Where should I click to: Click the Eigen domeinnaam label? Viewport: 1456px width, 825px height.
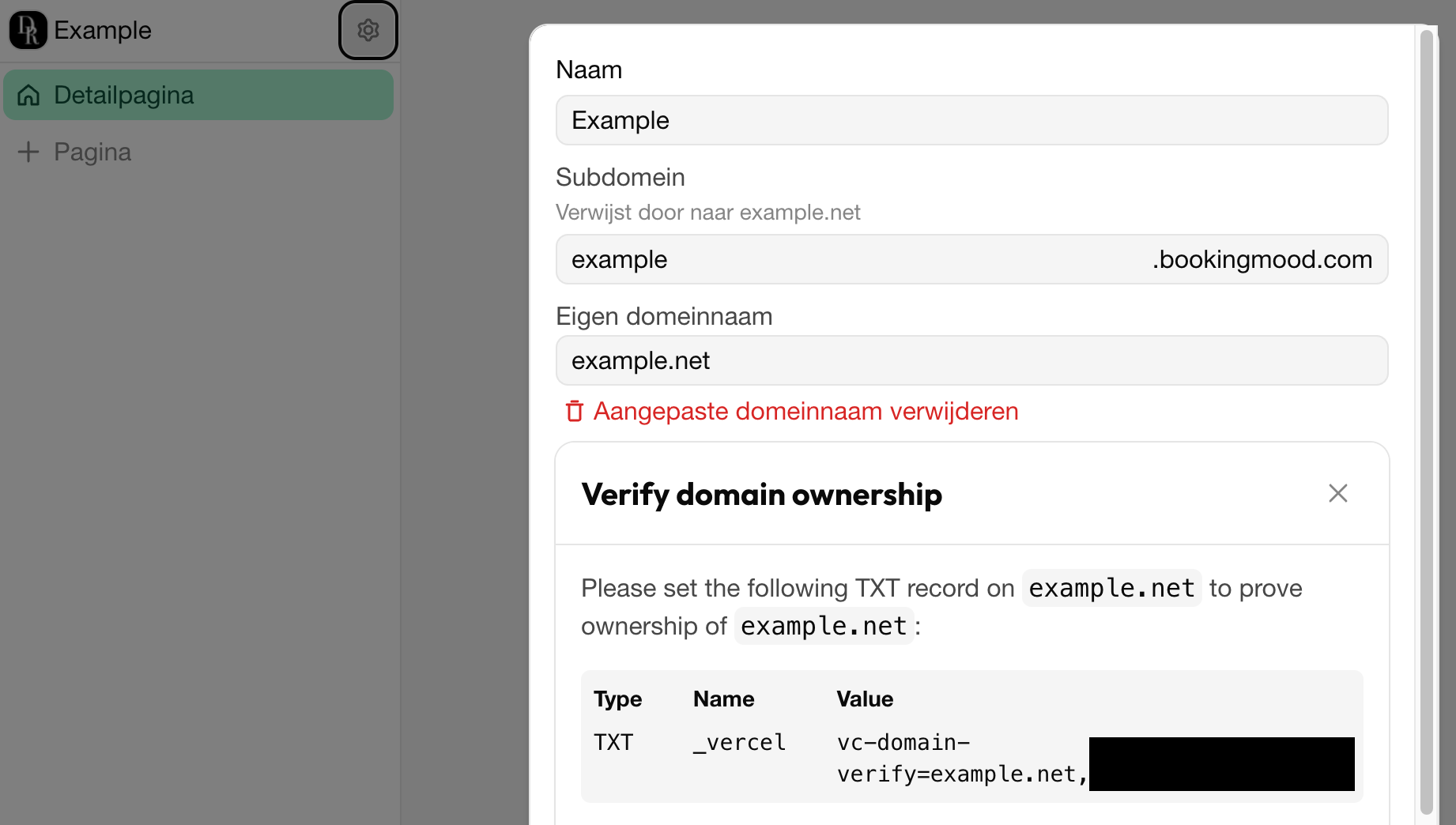[x=664, y=316]
